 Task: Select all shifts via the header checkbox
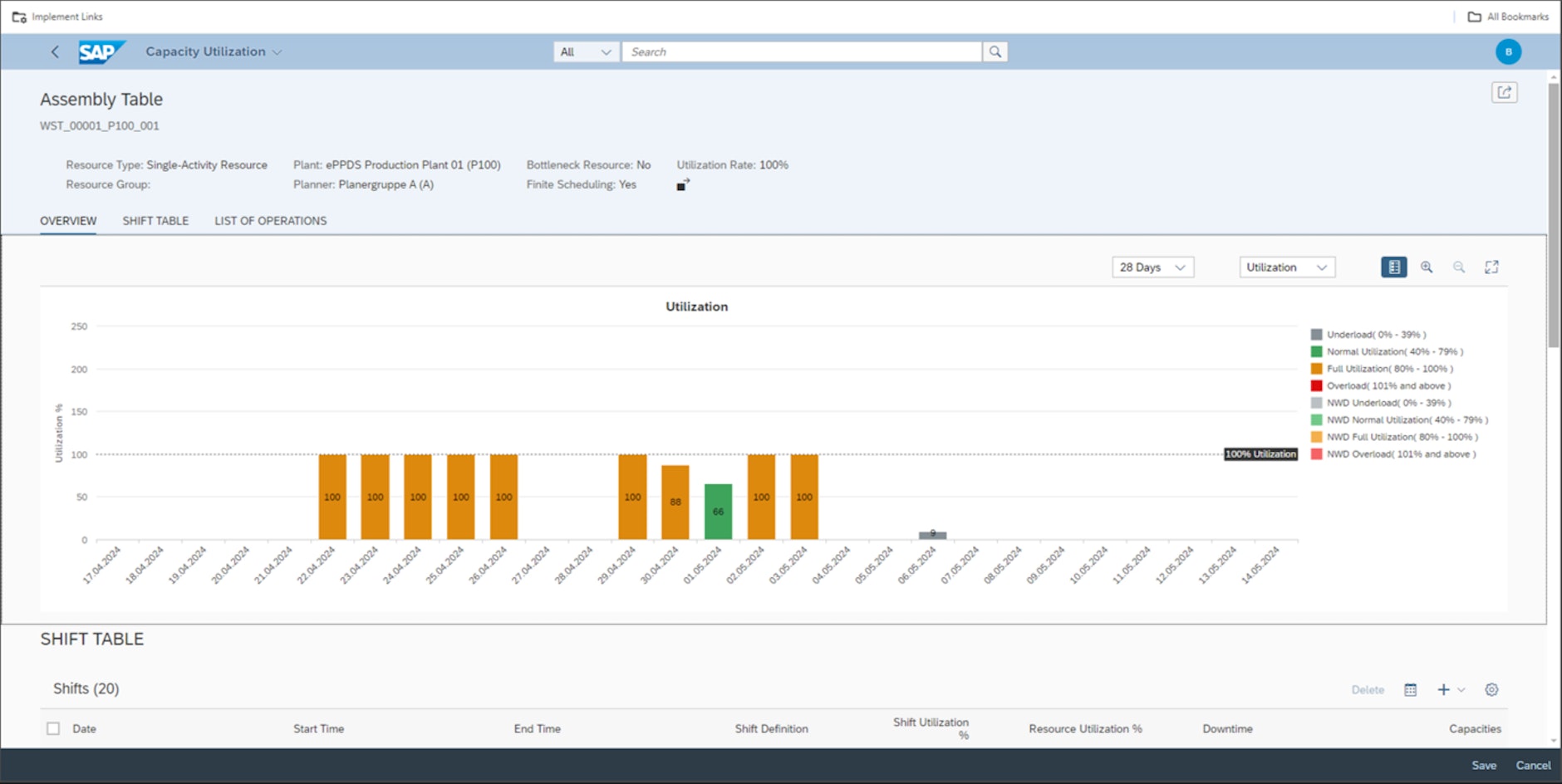[53, 728]
